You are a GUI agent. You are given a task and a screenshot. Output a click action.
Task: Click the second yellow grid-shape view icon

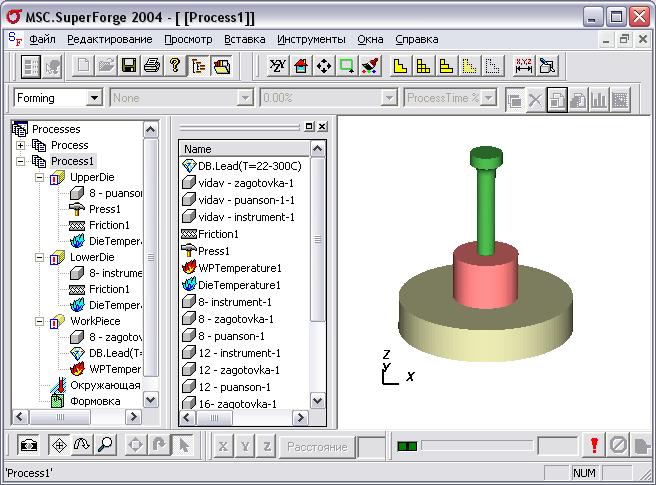pyautogui.click(x=423, y=66)
